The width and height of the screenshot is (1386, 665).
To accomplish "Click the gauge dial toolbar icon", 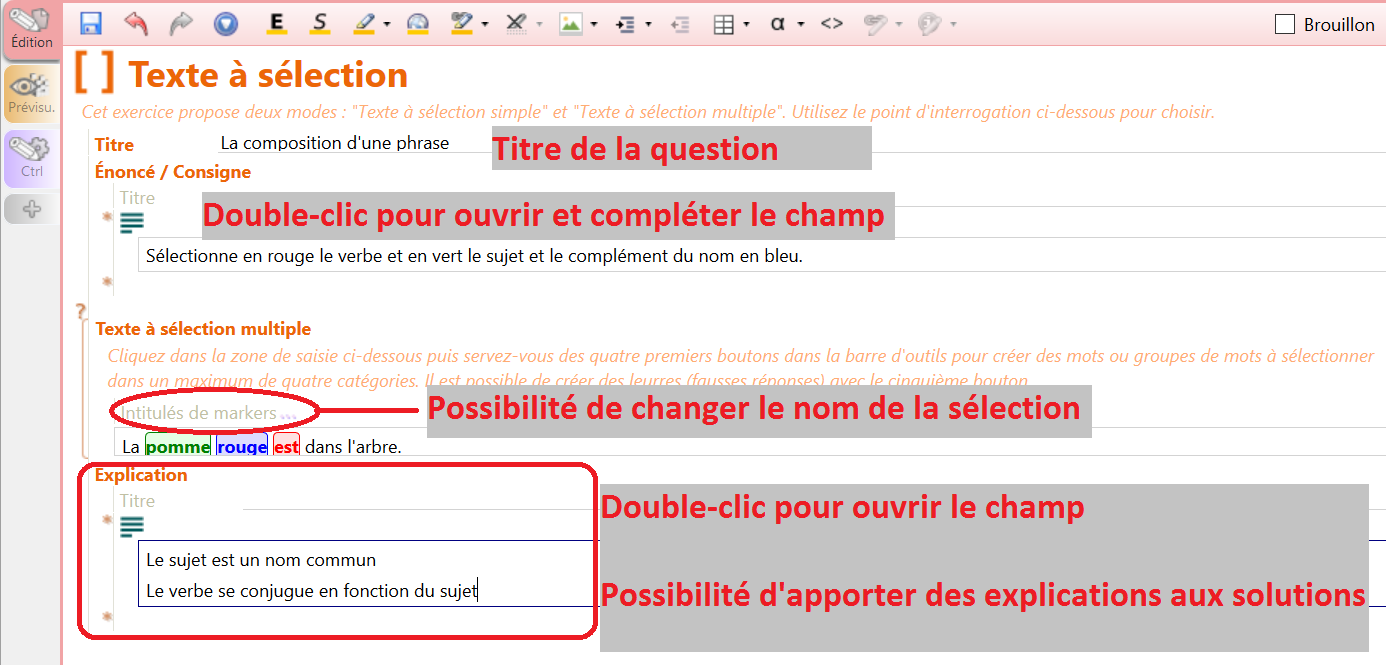I will (418, 24).
